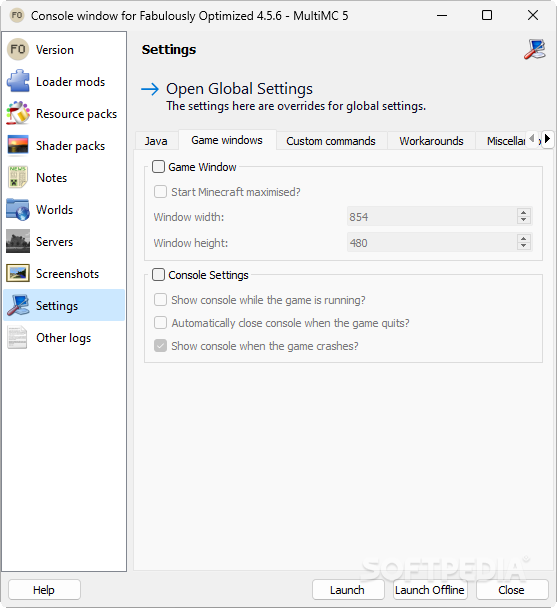Decrease Window height with down arrow

click(524, 246)
